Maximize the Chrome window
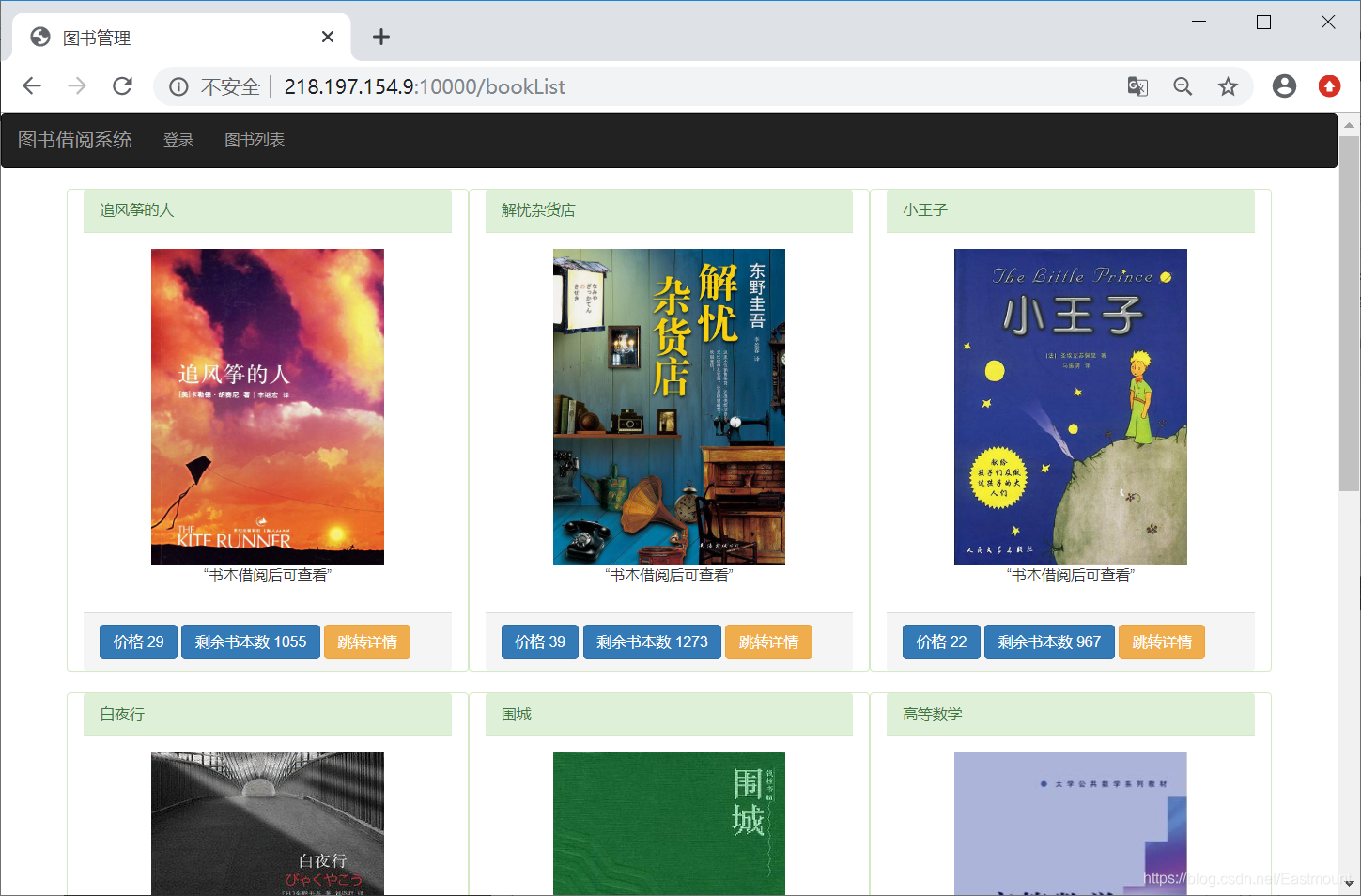This screenshot has width=1361, height=896. click(x=1263, y=22)
